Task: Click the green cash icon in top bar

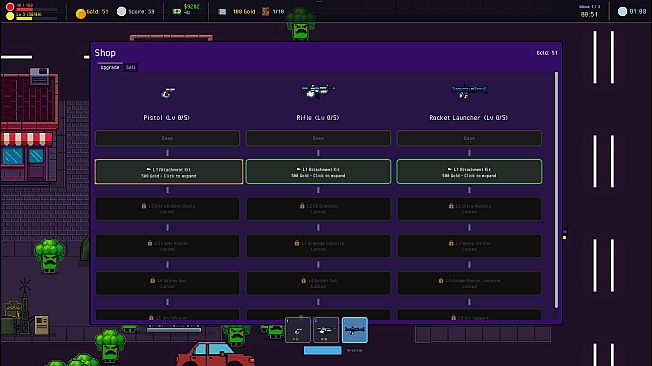Action: click(x=177, y=11)
